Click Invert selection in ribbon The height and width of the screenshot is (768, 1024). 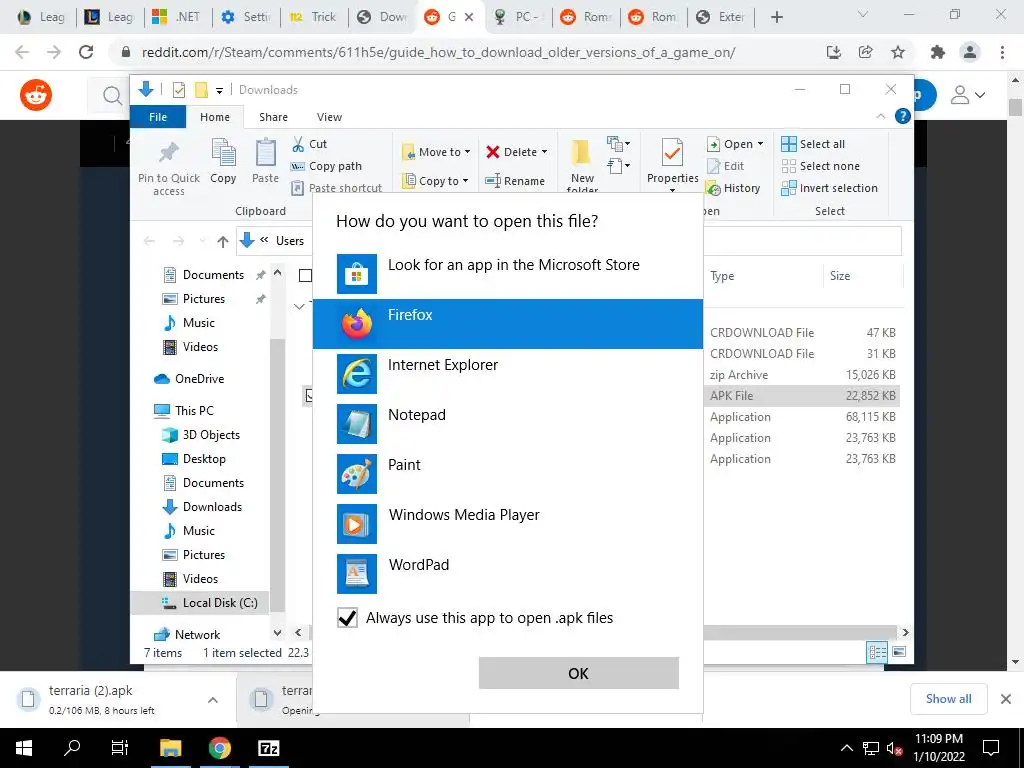(829, 188)
